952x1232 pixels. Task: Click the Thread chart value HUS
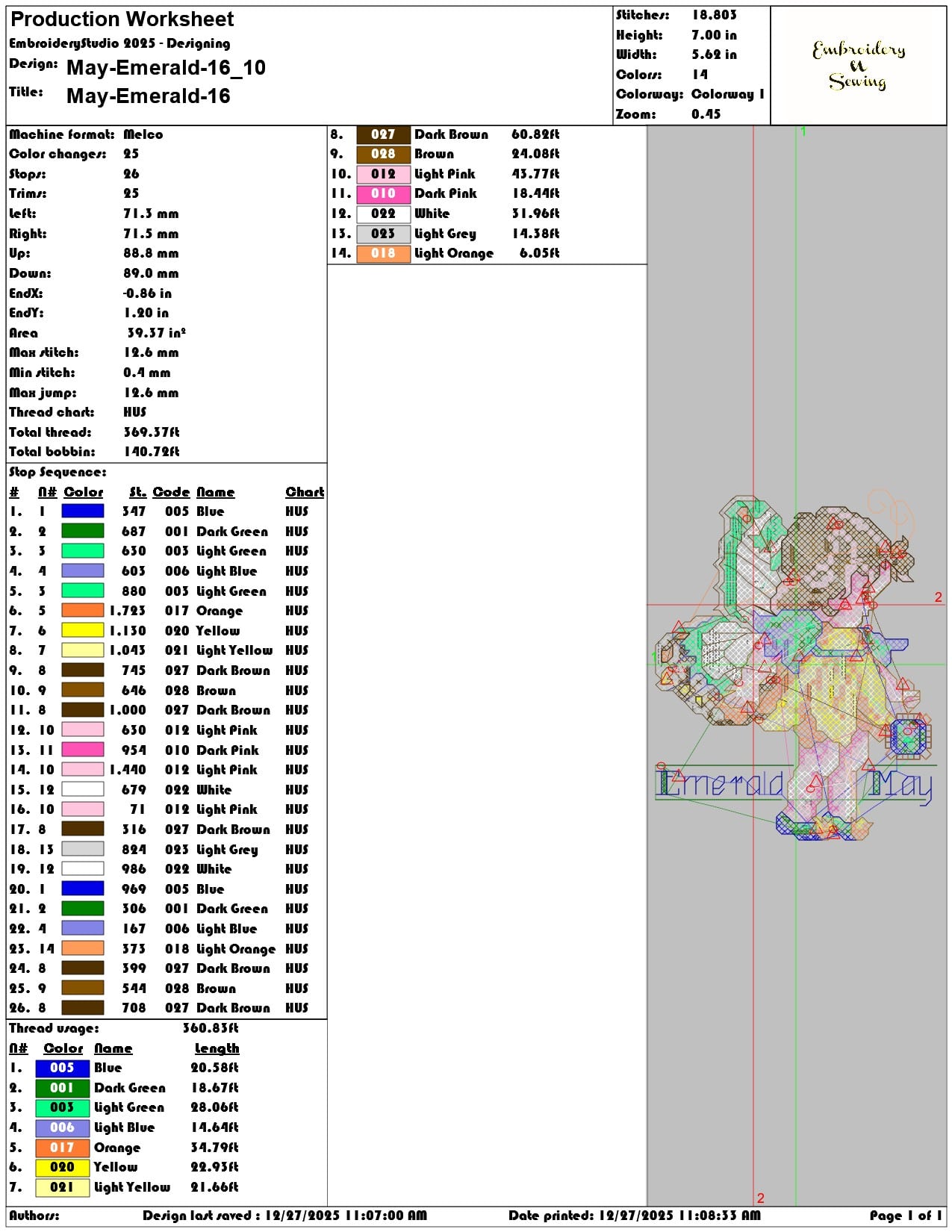[x=134, y=412]
